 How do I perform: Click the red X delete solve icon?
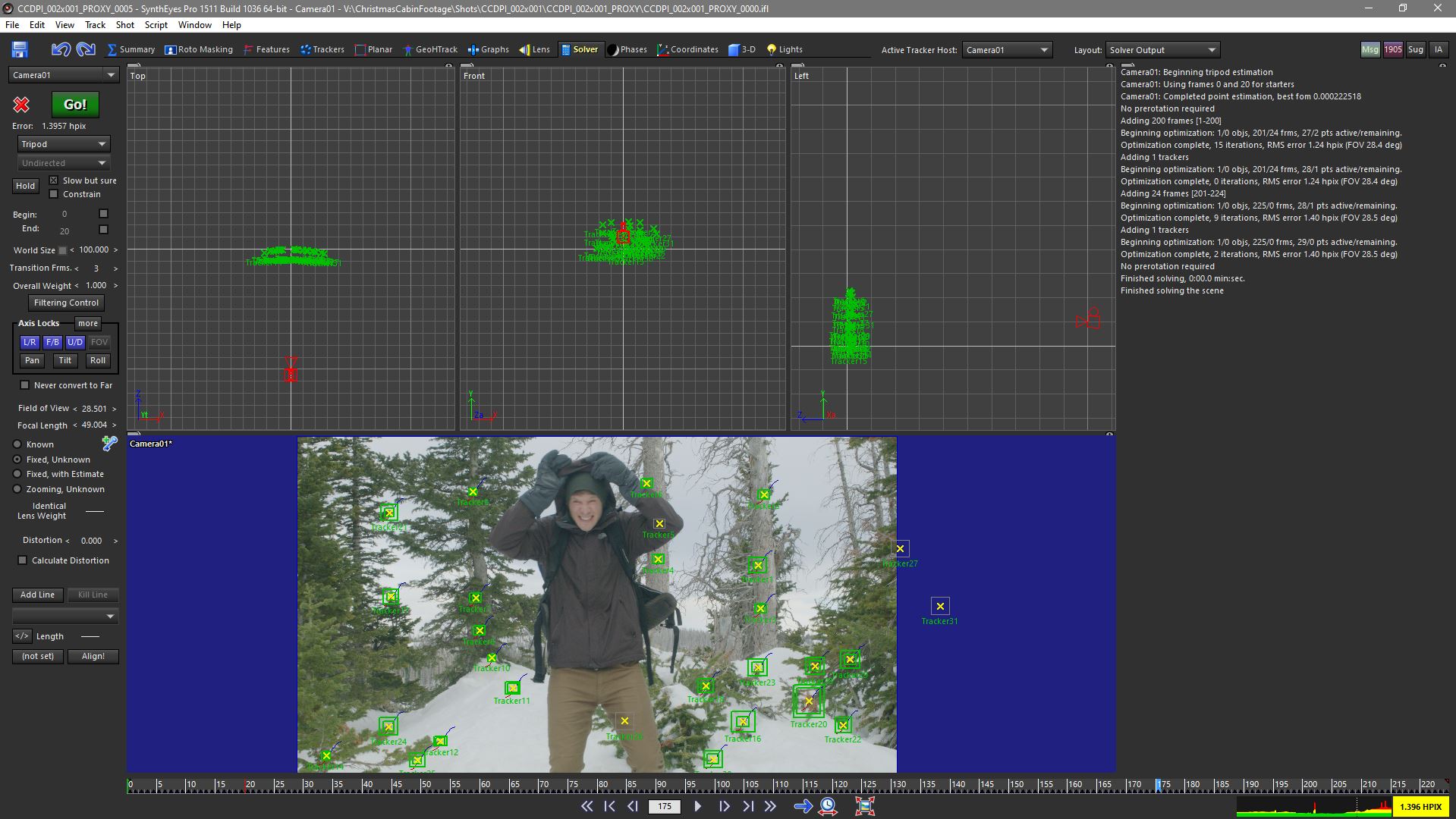coord(21,105)
